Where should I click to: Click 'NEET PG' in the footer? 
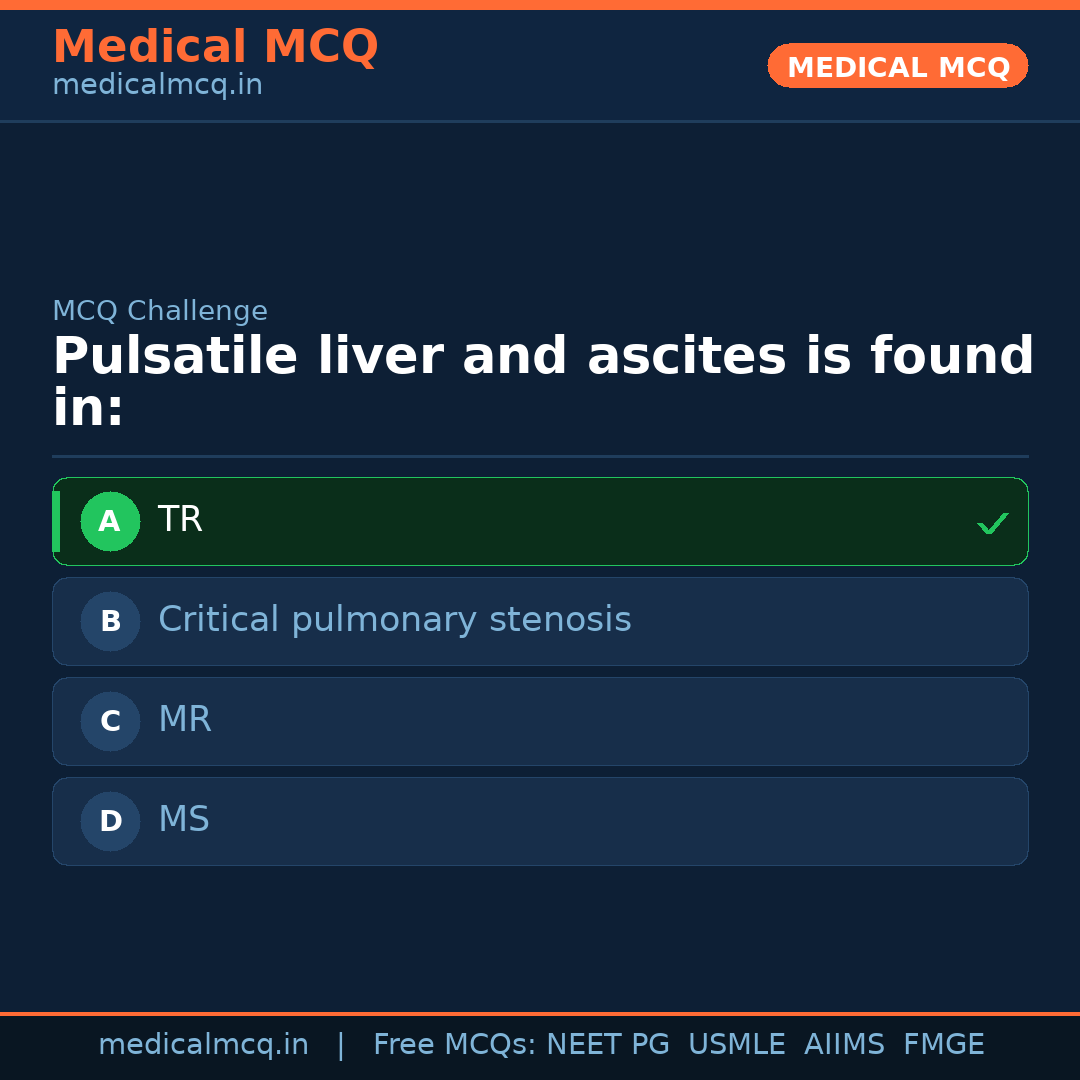[x=607, y=1044]
